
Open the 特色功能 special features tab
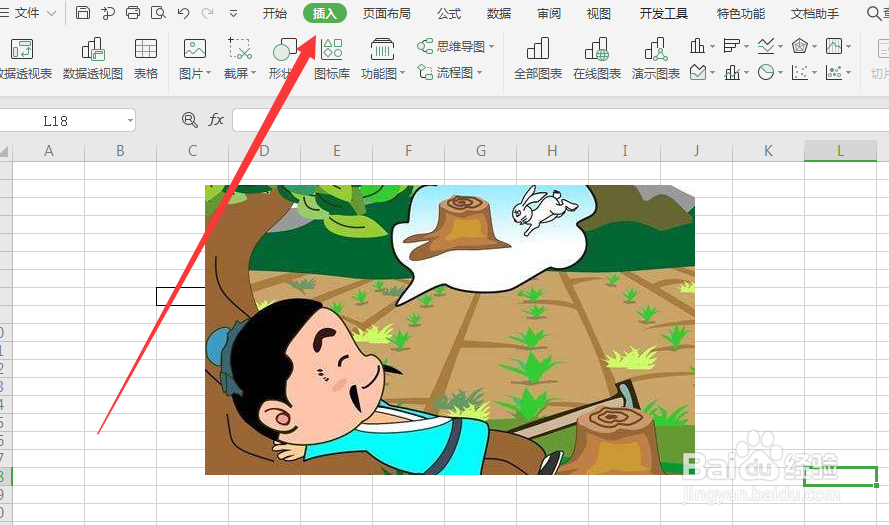tap(740, 13)
